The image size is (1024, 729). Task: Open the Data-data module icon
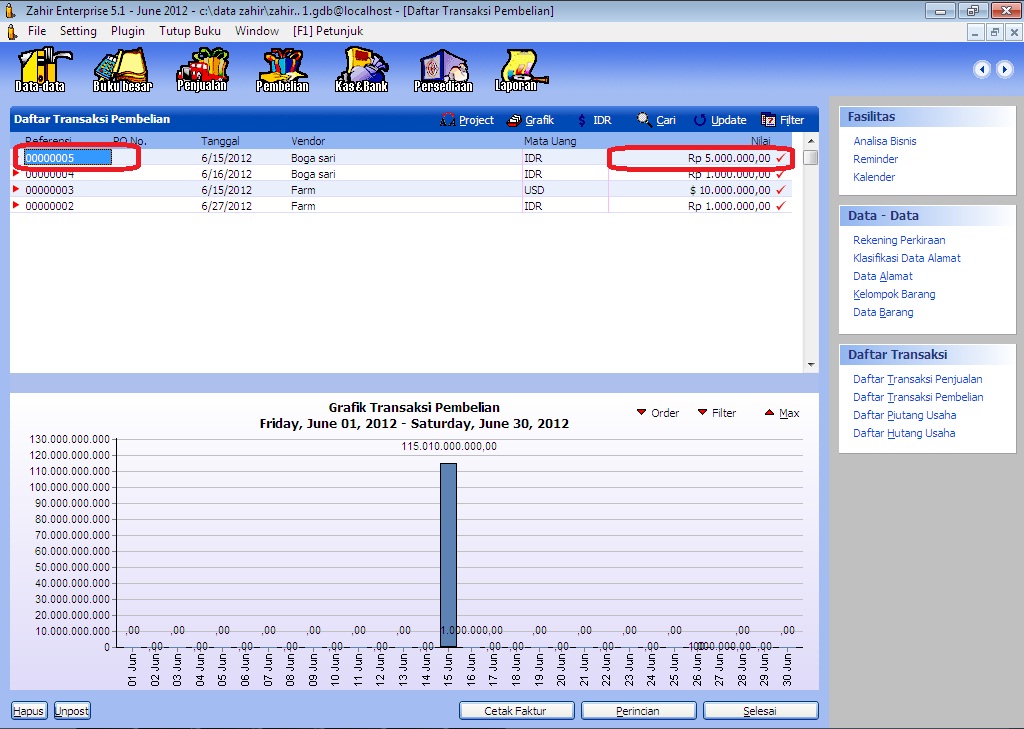click(x=41, y=69)
